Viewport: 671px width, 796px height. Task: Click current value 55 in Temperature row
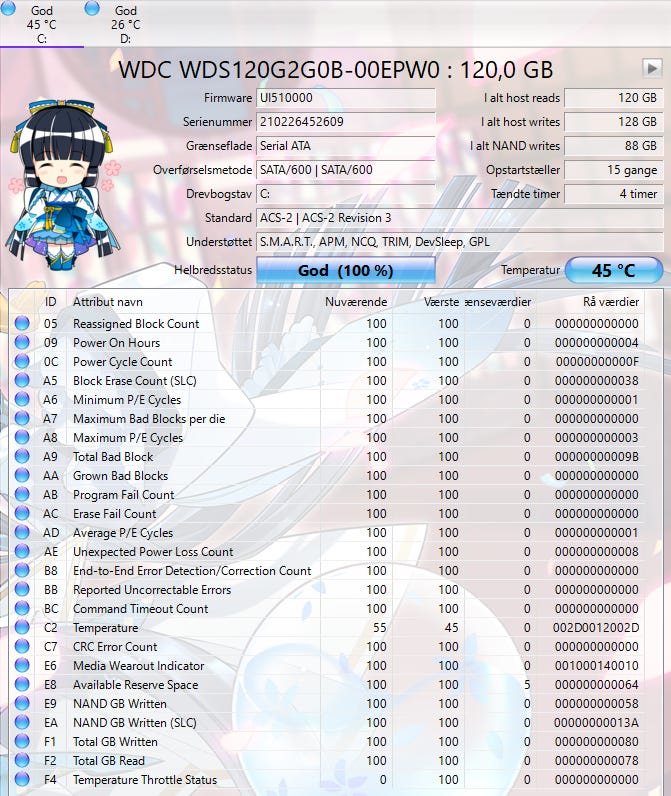click(380, 628)
